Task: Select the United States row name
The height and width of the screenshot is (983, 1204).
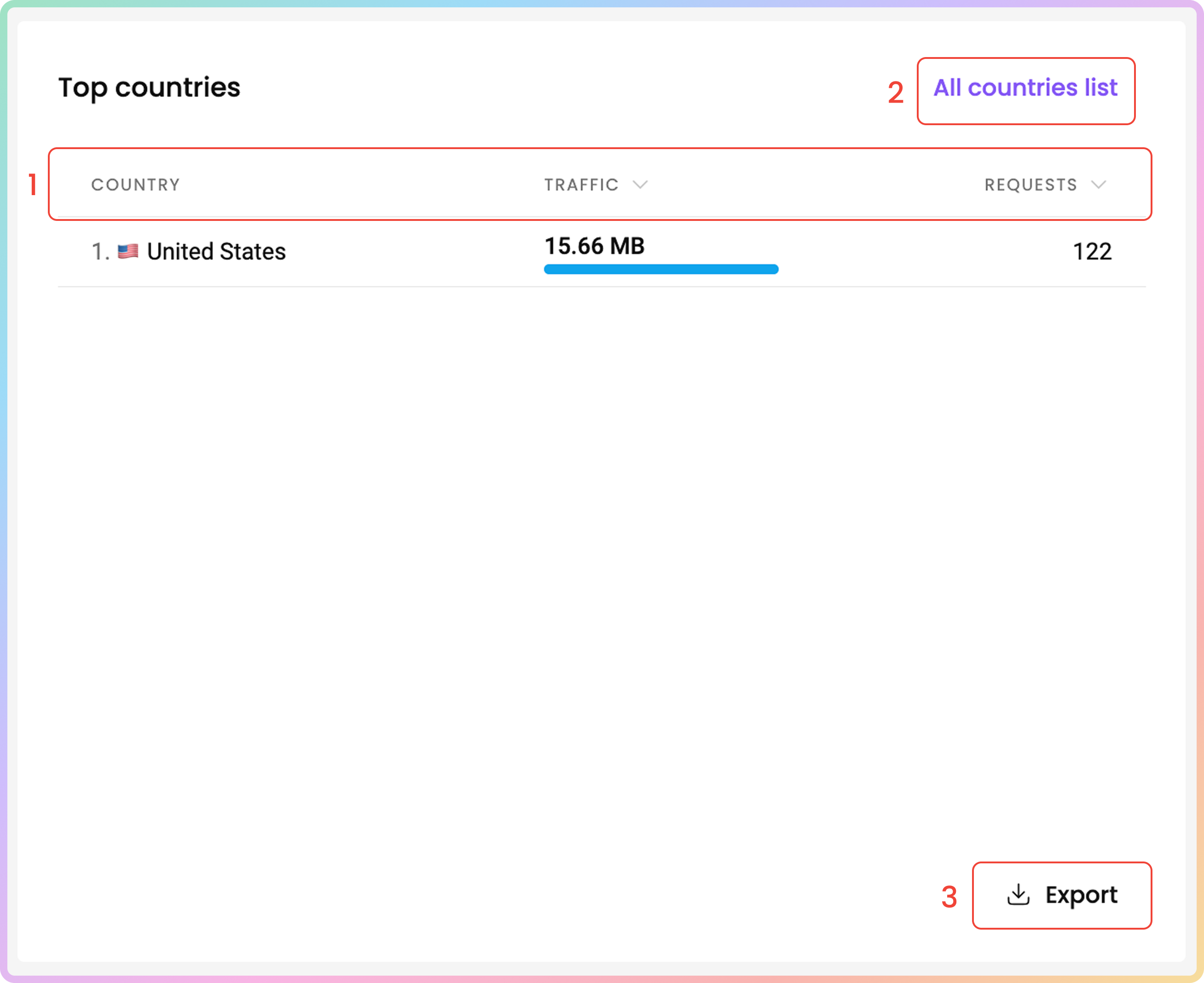Action: pos(216,251)
